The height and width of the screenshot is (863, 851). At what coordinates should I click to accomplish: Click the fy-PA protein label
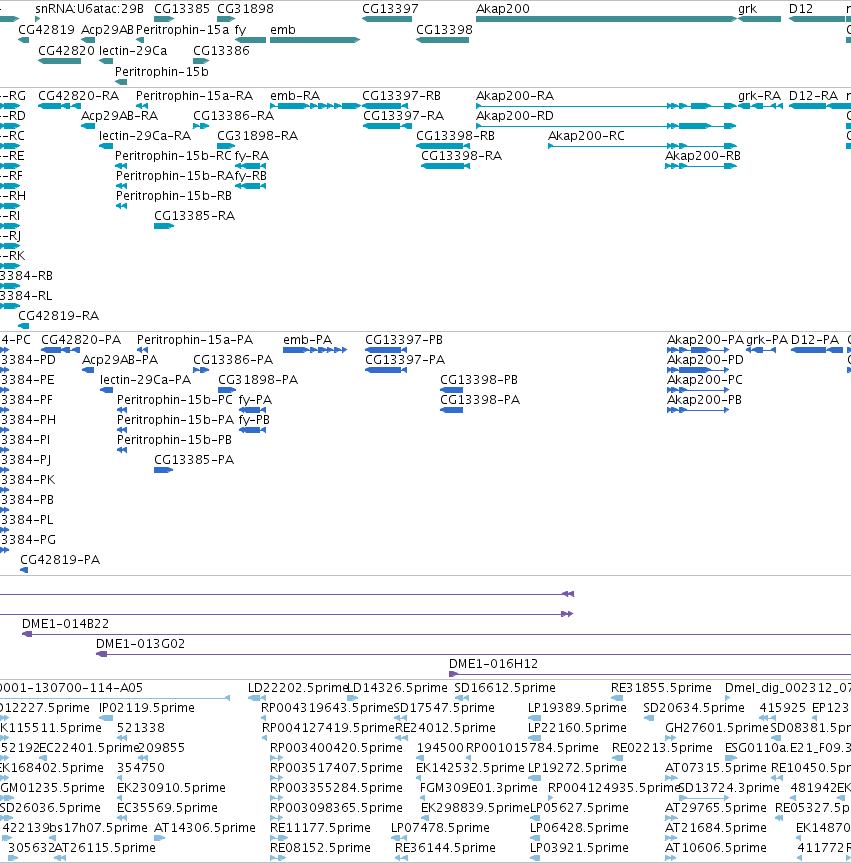click(255, 400)
